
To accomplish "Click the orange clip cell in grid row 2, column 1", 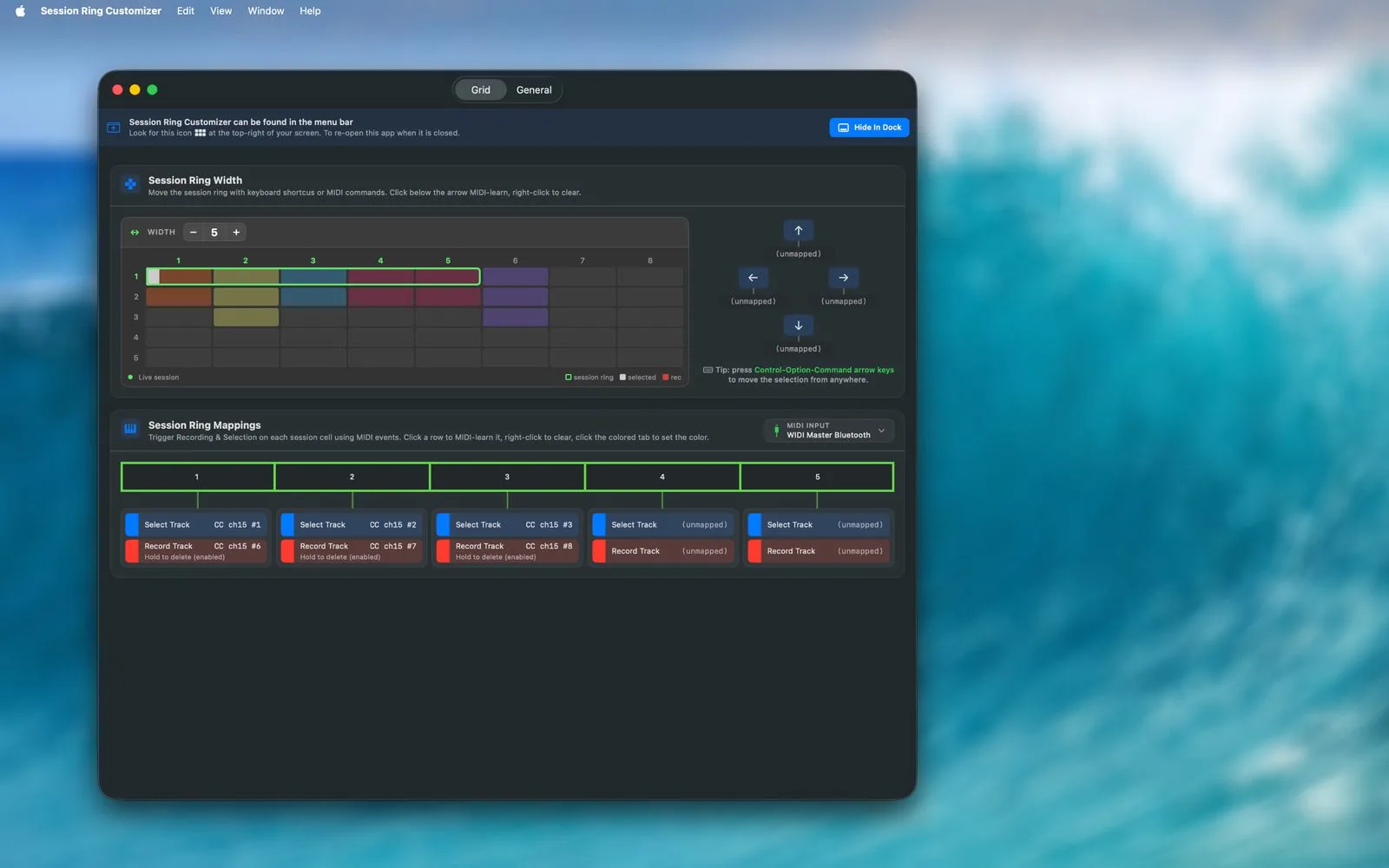I will (179, 297).
